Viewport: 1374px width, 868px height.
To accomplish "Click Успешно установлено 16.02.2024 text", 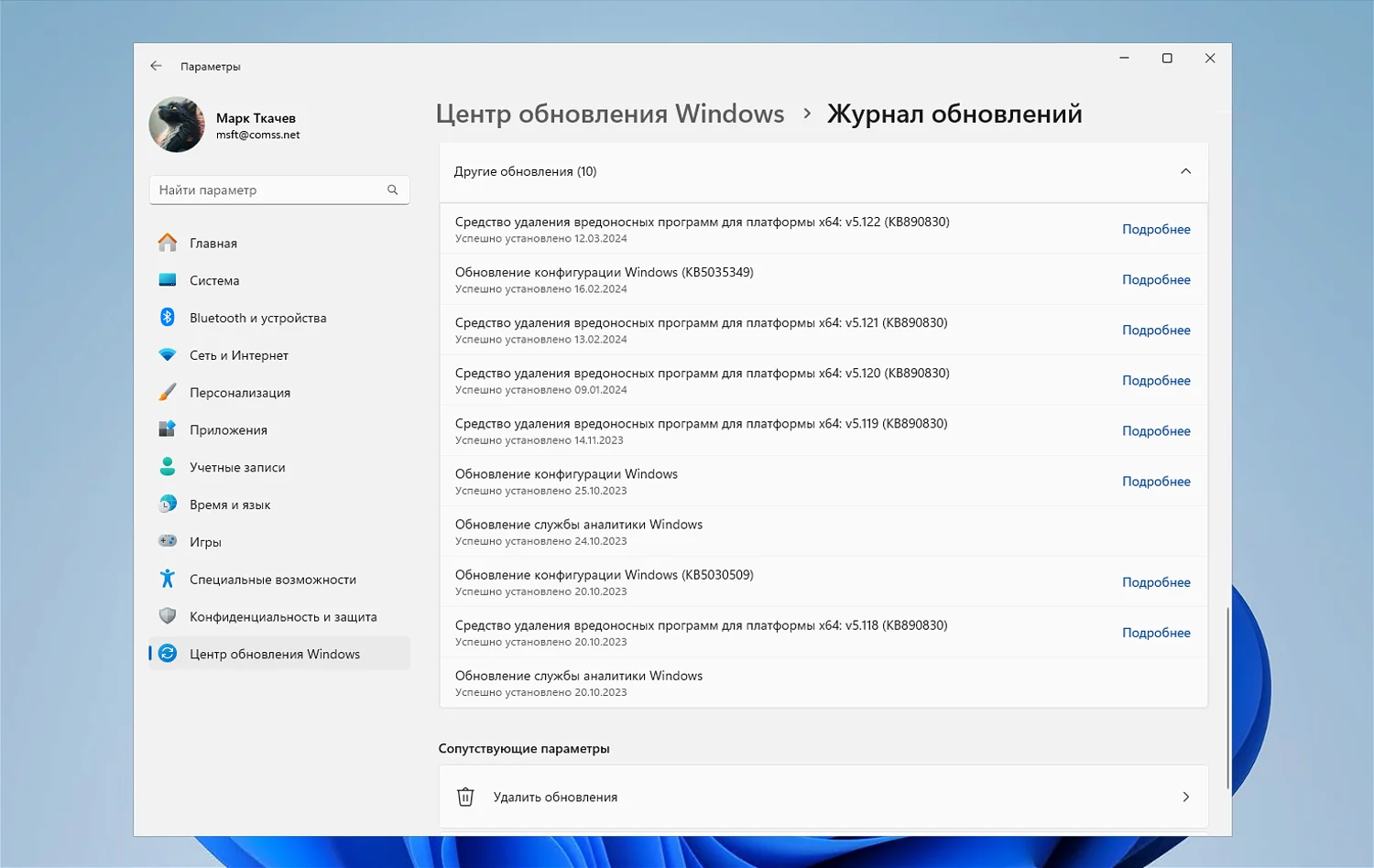I will [x=541, y=288].
